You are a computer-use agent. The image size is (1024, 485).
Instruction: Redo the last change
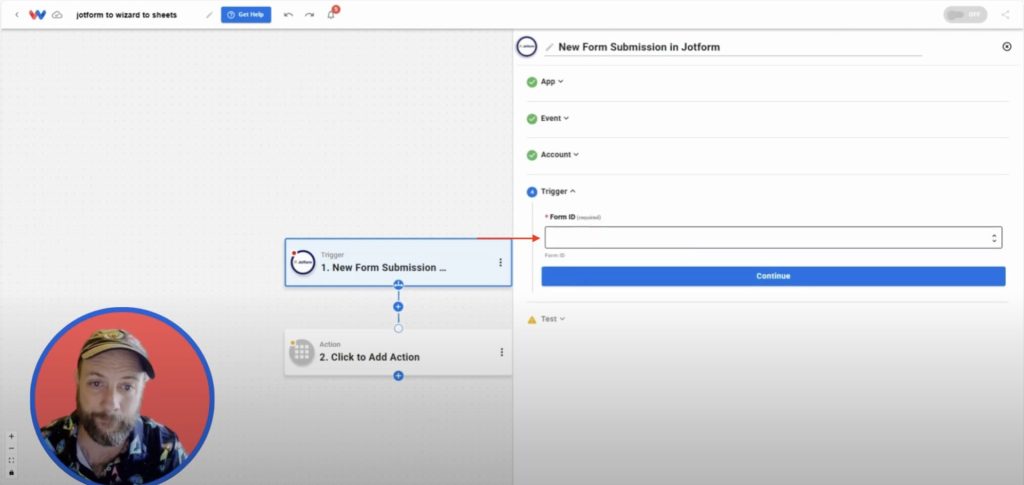click(x=309, y=14)
